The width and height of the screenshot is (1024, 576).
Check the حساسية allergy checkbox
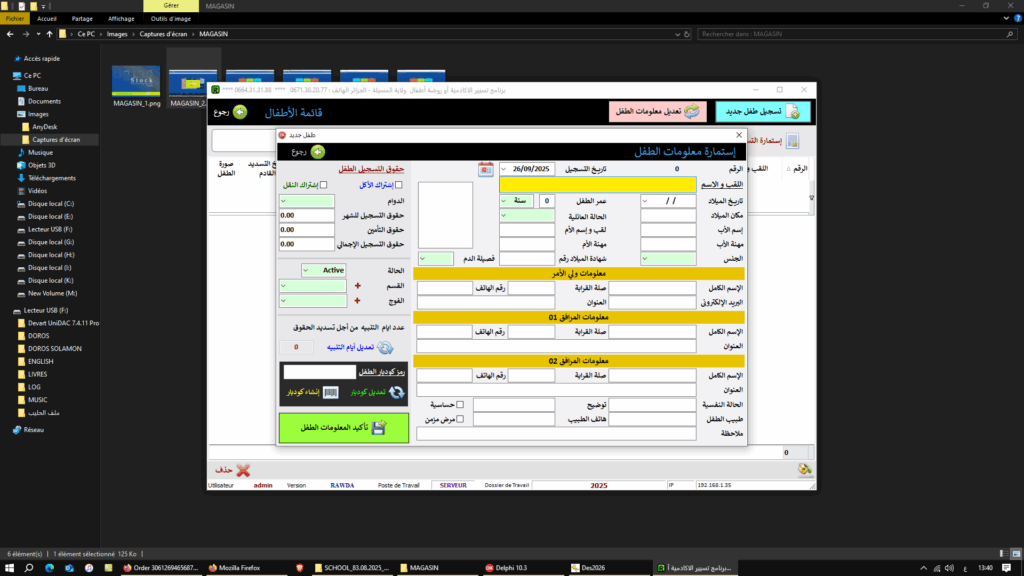point(460,405)
